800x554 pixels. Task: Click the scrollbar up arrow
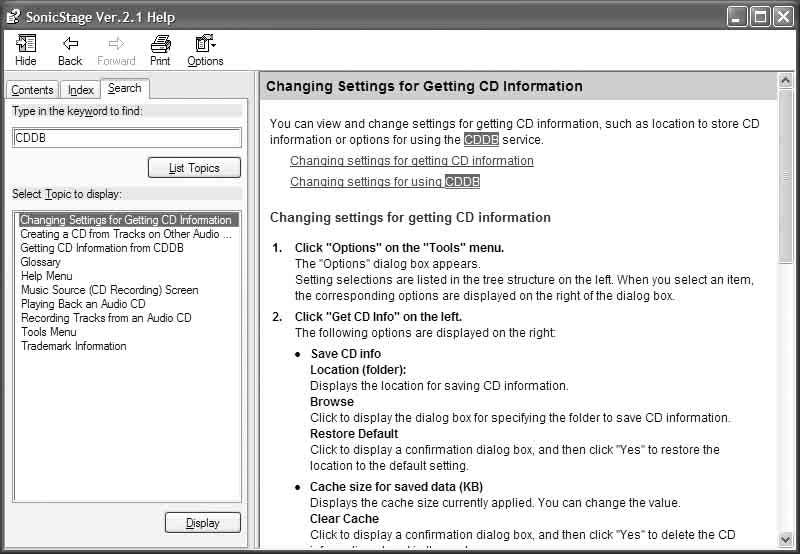pyautogui.click(x=785, y=81)
